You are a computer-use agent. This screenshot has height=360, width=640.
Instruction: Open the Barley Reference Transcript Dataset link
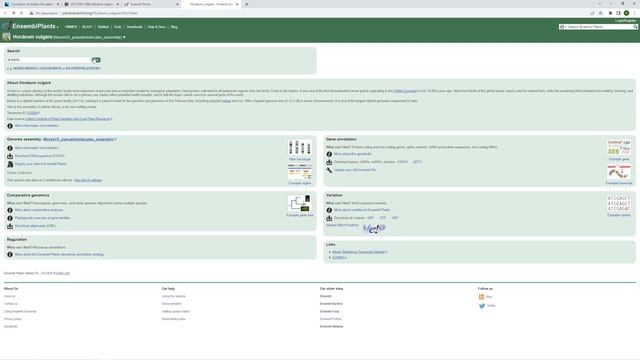point(359,252)
